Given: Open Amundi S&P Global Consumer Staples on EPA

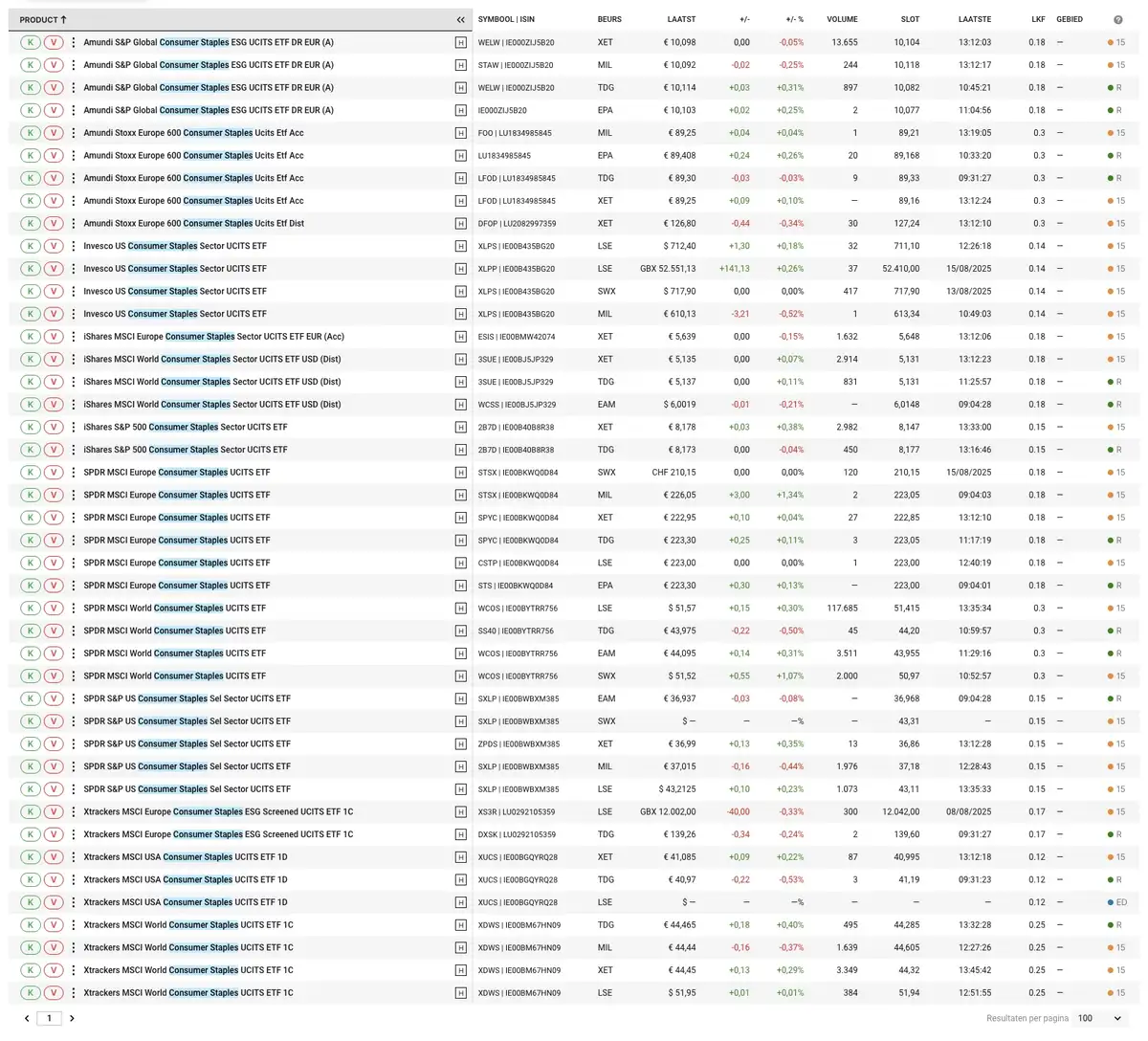Looking at the screenshot, I should coord(209,110).
